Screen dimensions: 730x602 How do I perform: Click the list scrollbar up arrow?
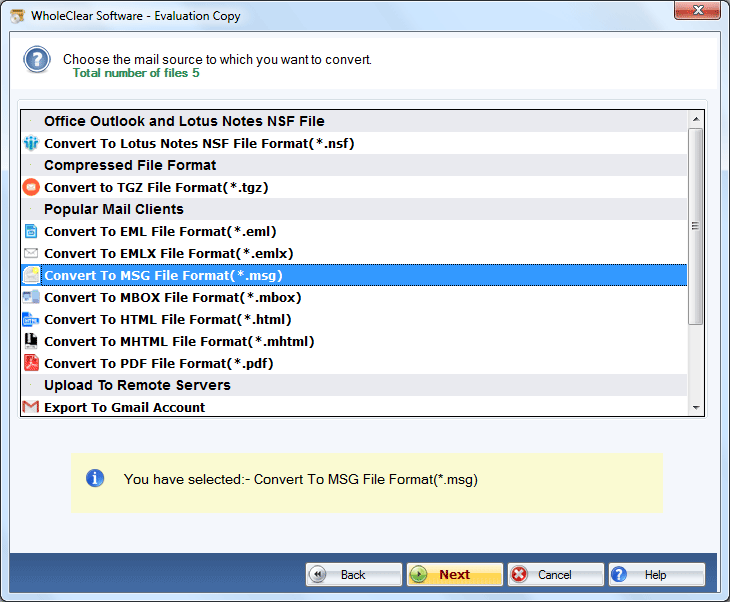click(x=696, y=119)
